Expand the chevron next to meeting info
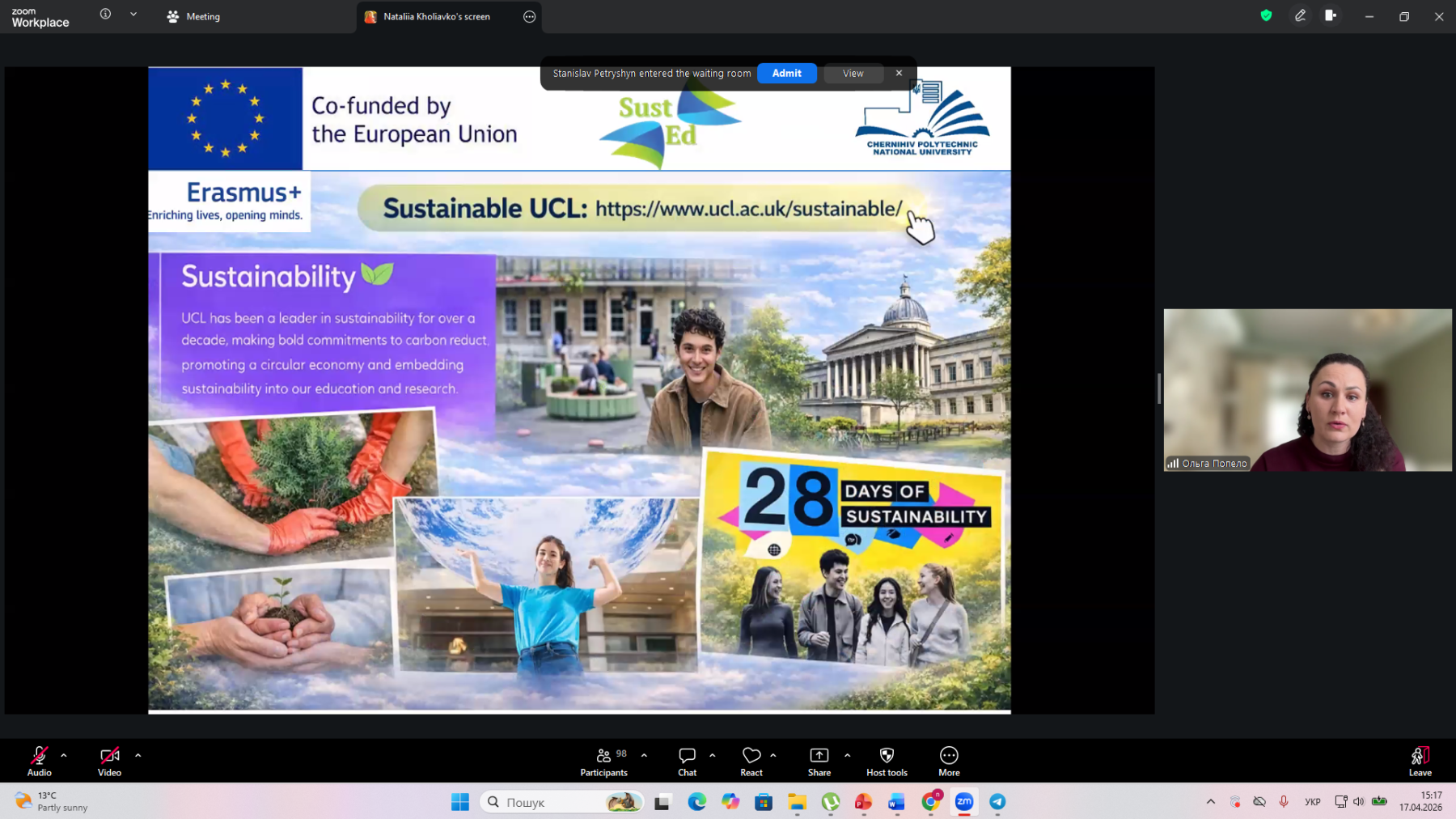1456x819 pixels. click(x=133, y=15)
